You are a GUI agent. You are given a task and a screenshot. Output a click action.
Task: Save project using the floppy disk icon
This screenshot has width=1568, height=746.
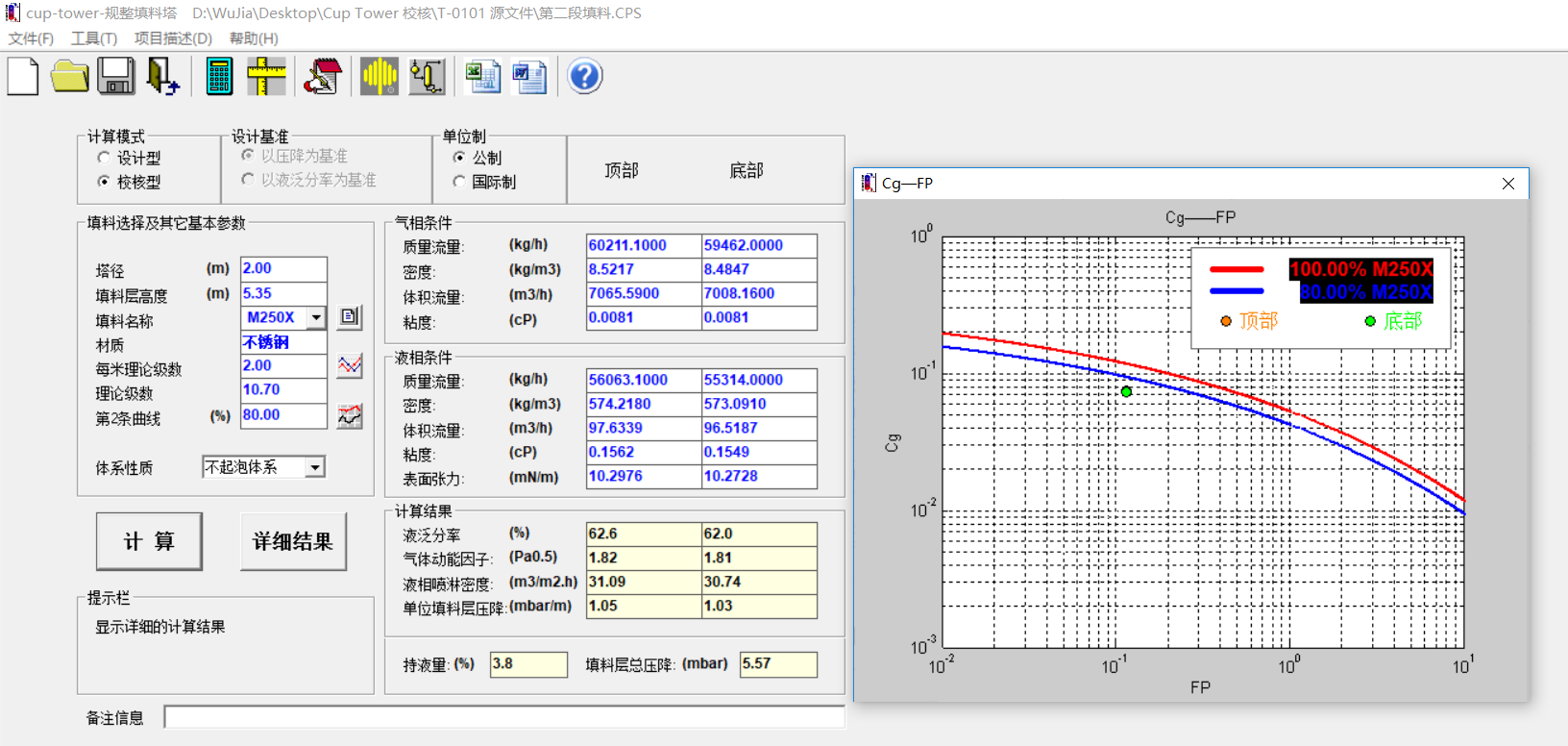[x=116, y=77]
